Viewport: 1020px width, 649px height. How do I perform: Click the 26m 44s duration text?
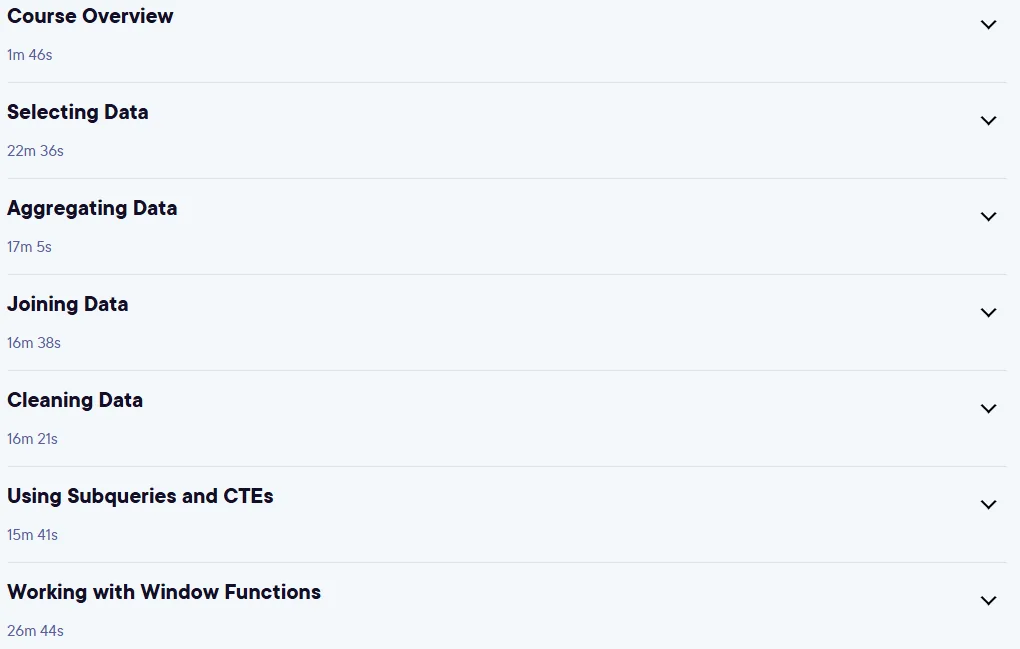tap(35, 631)
